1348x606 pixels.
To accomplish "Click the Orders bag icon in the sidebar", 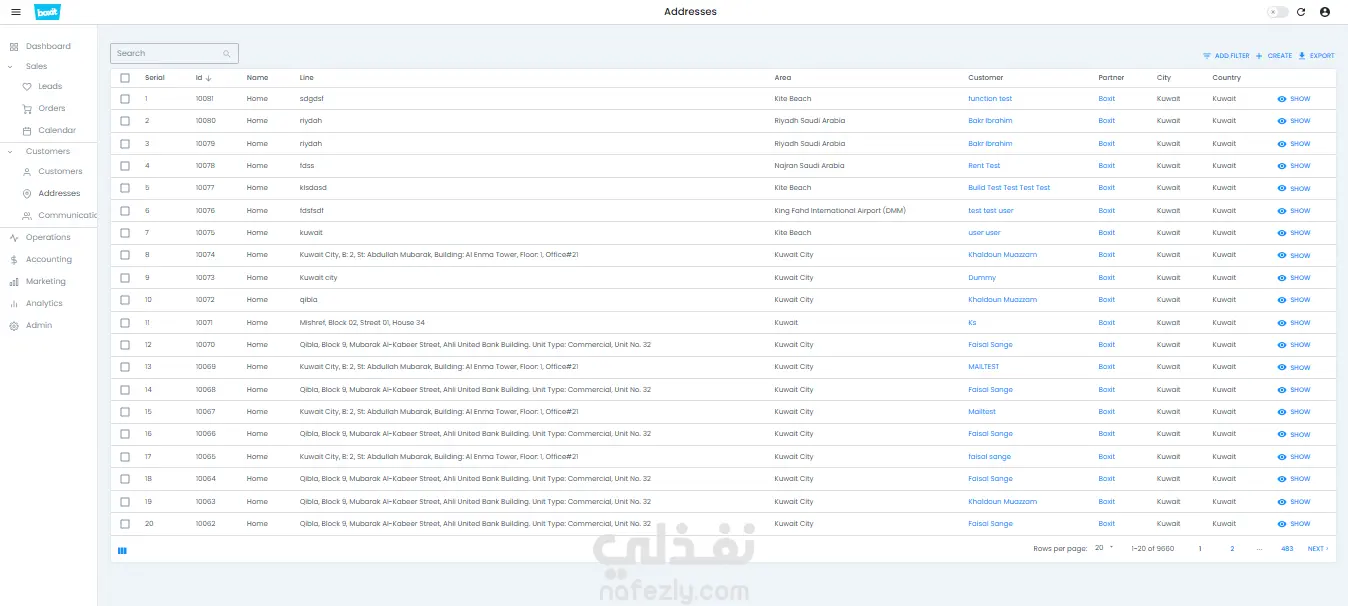I will tap(27, 109).
